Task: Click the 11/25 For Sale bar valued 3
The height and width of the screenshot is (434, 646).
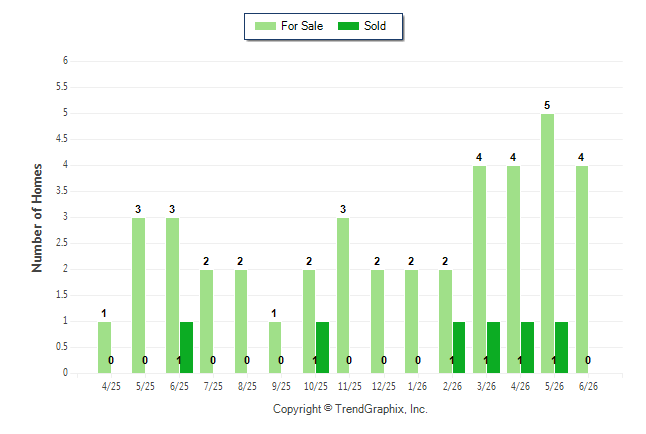Action: 343,296
